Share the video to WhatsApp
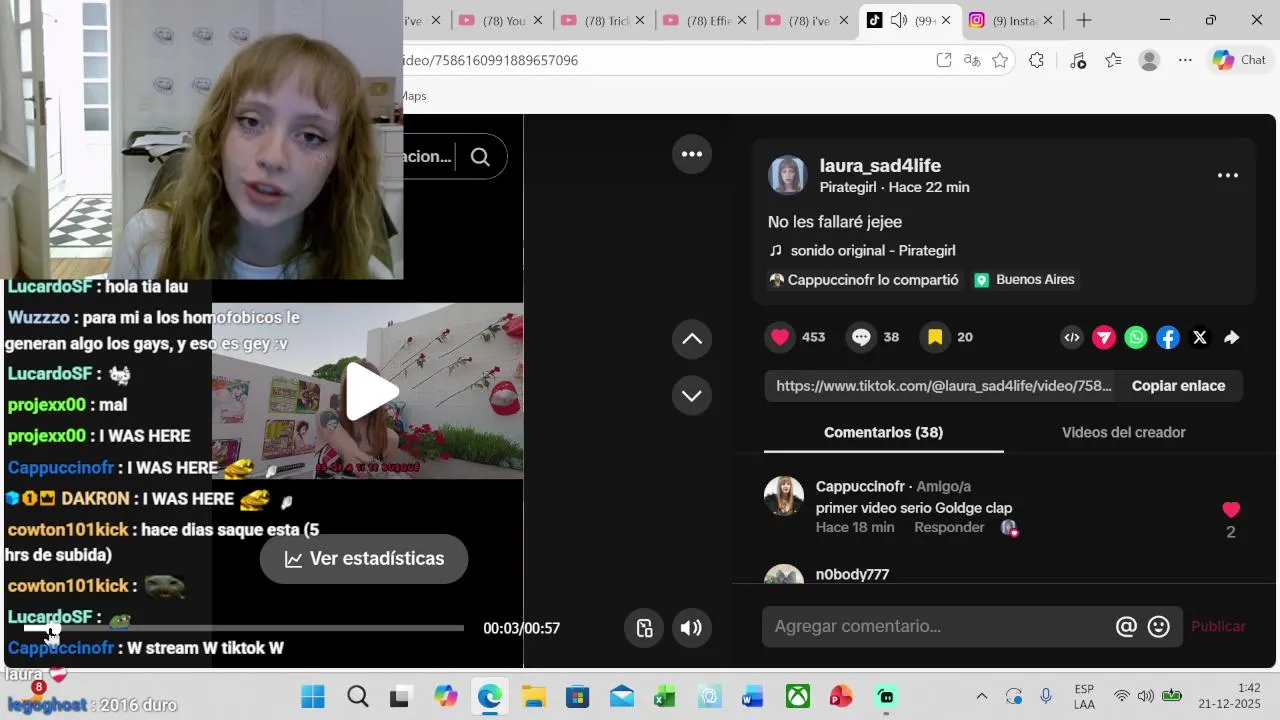The image size is (1280, 720). (x=1136, y=338)
